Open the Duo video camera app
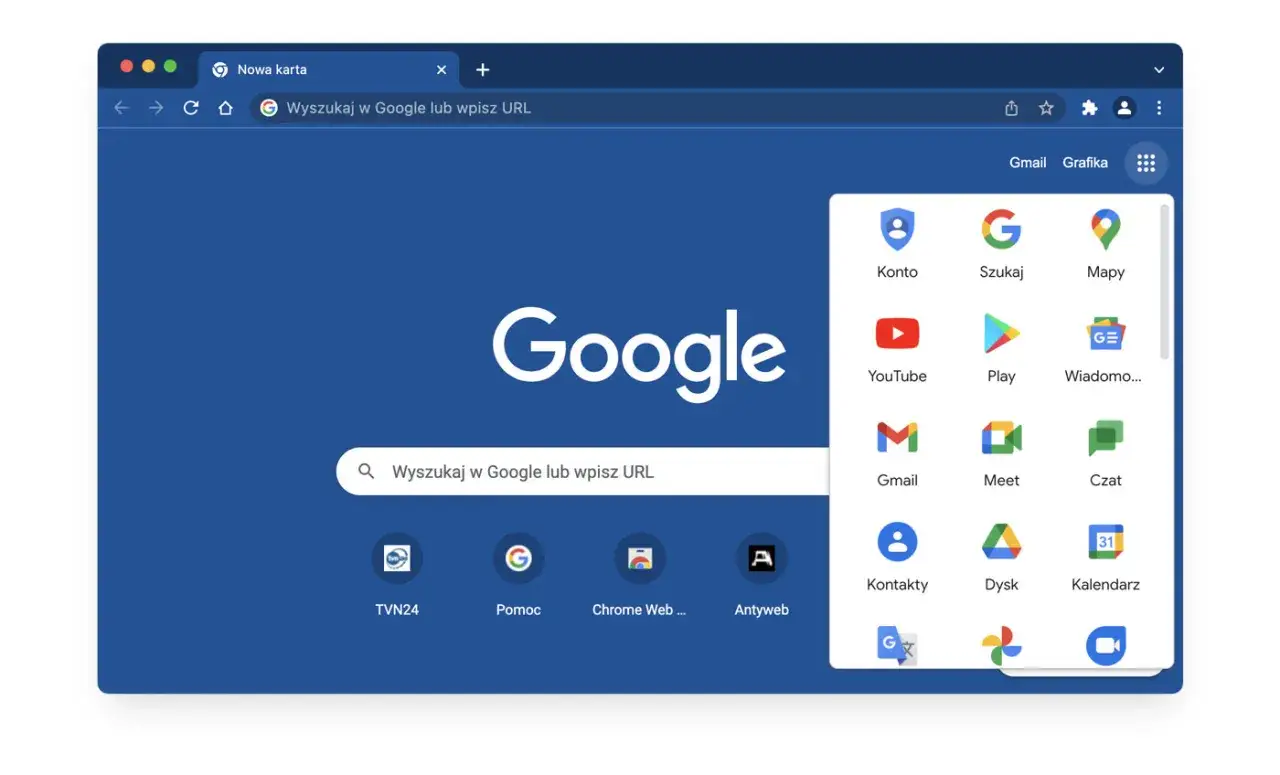 tap(1105, 645)
